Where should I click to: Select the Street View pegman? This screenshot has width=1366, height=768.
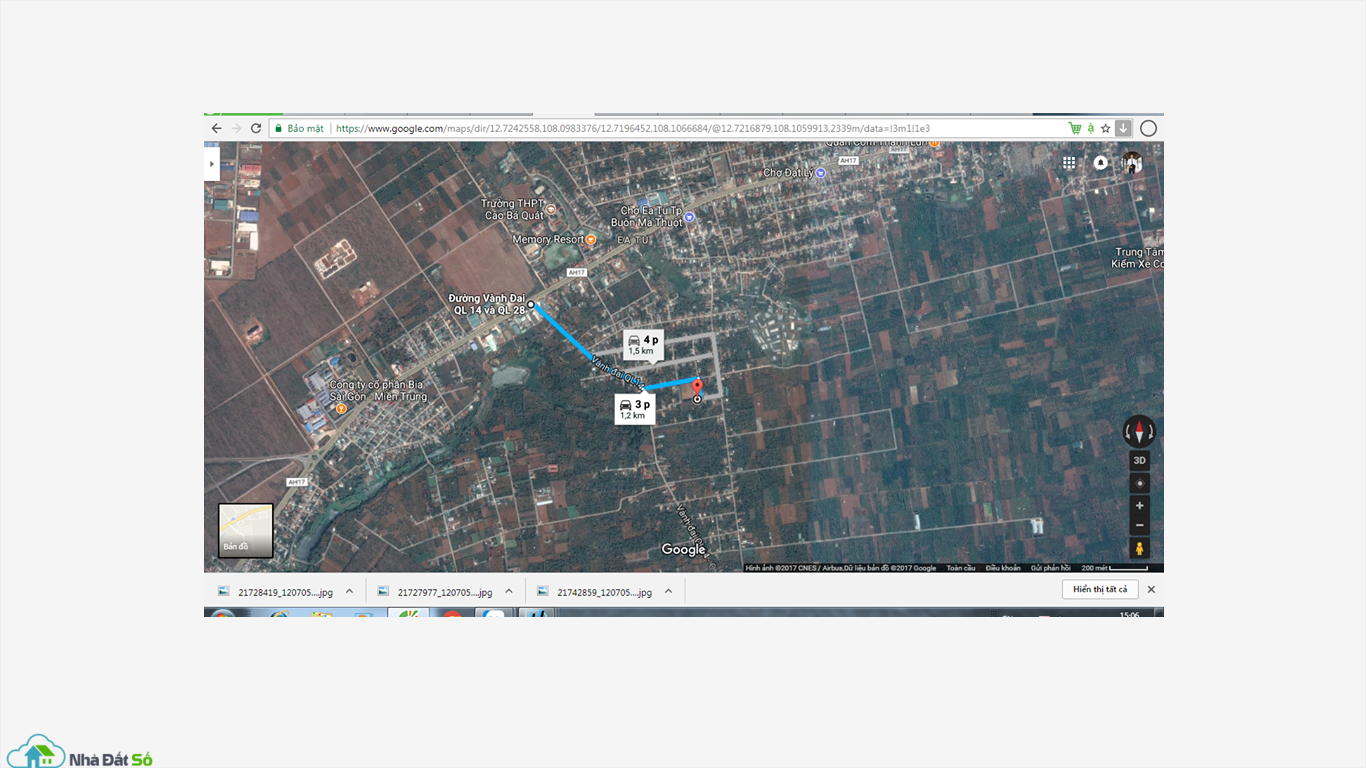click(x=1139, y=549)
